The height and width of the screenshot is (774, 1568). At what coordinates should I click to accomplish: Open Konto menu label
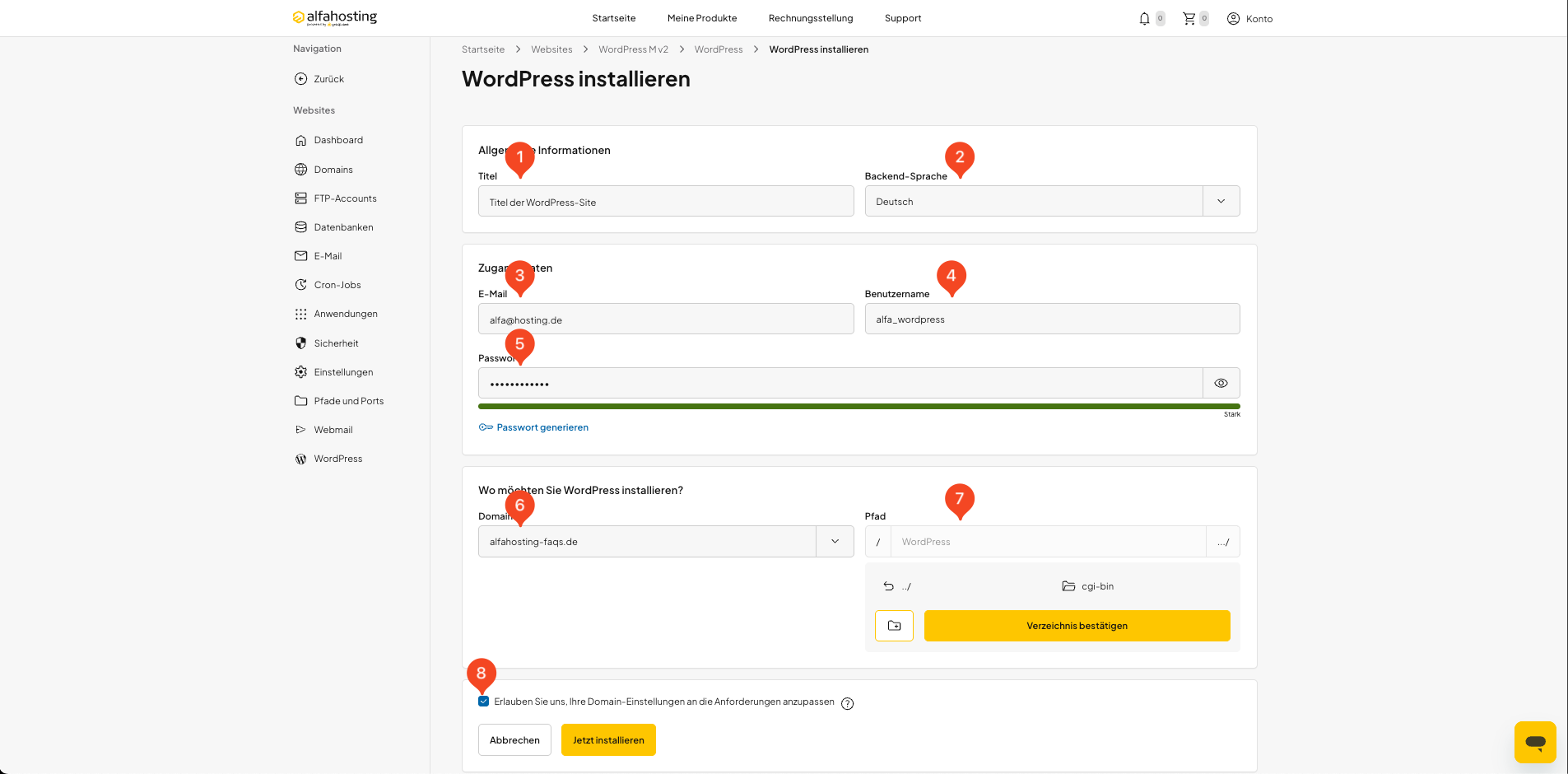pyautogui.click(x=1259, y=19)
